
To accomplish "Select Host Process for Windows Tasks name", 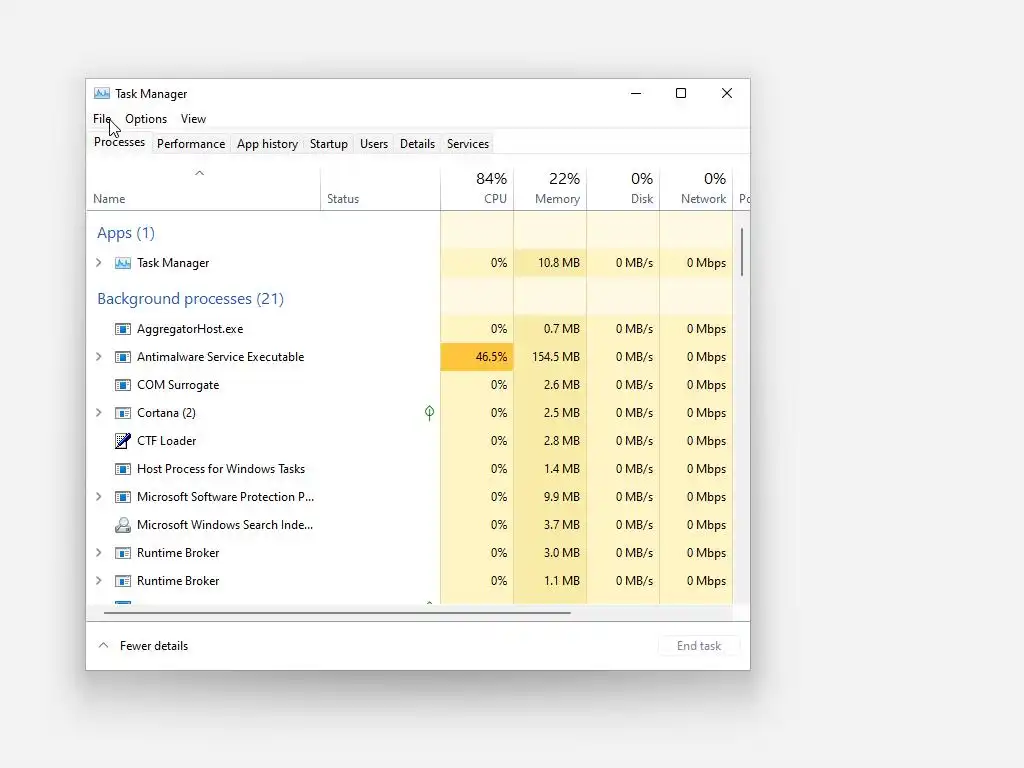I will pyautogui.click(x=221, y=469).
